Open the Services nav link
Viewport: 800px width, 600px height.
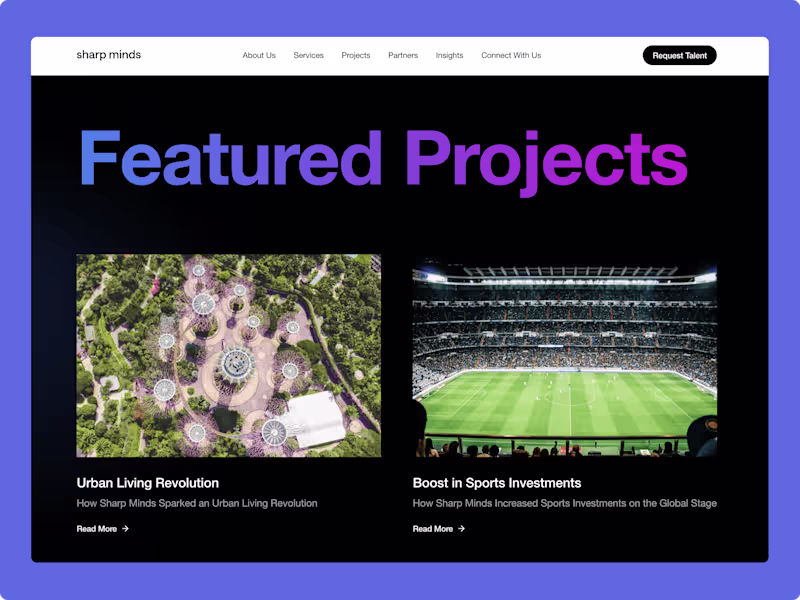(308, 55)
